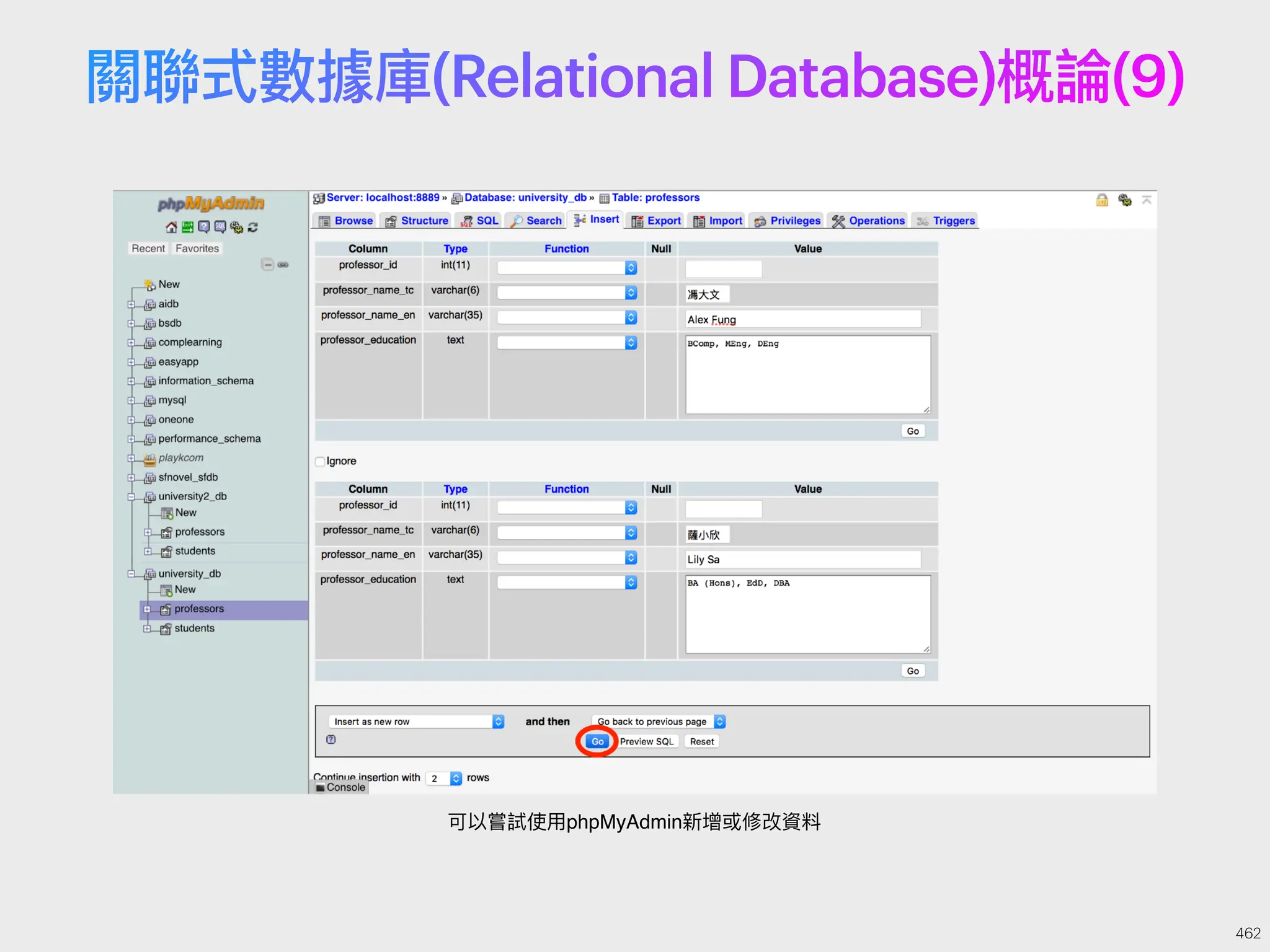Toggle the Ignore checkbox
The image size is (1270, 952).
tap(320, 461)
